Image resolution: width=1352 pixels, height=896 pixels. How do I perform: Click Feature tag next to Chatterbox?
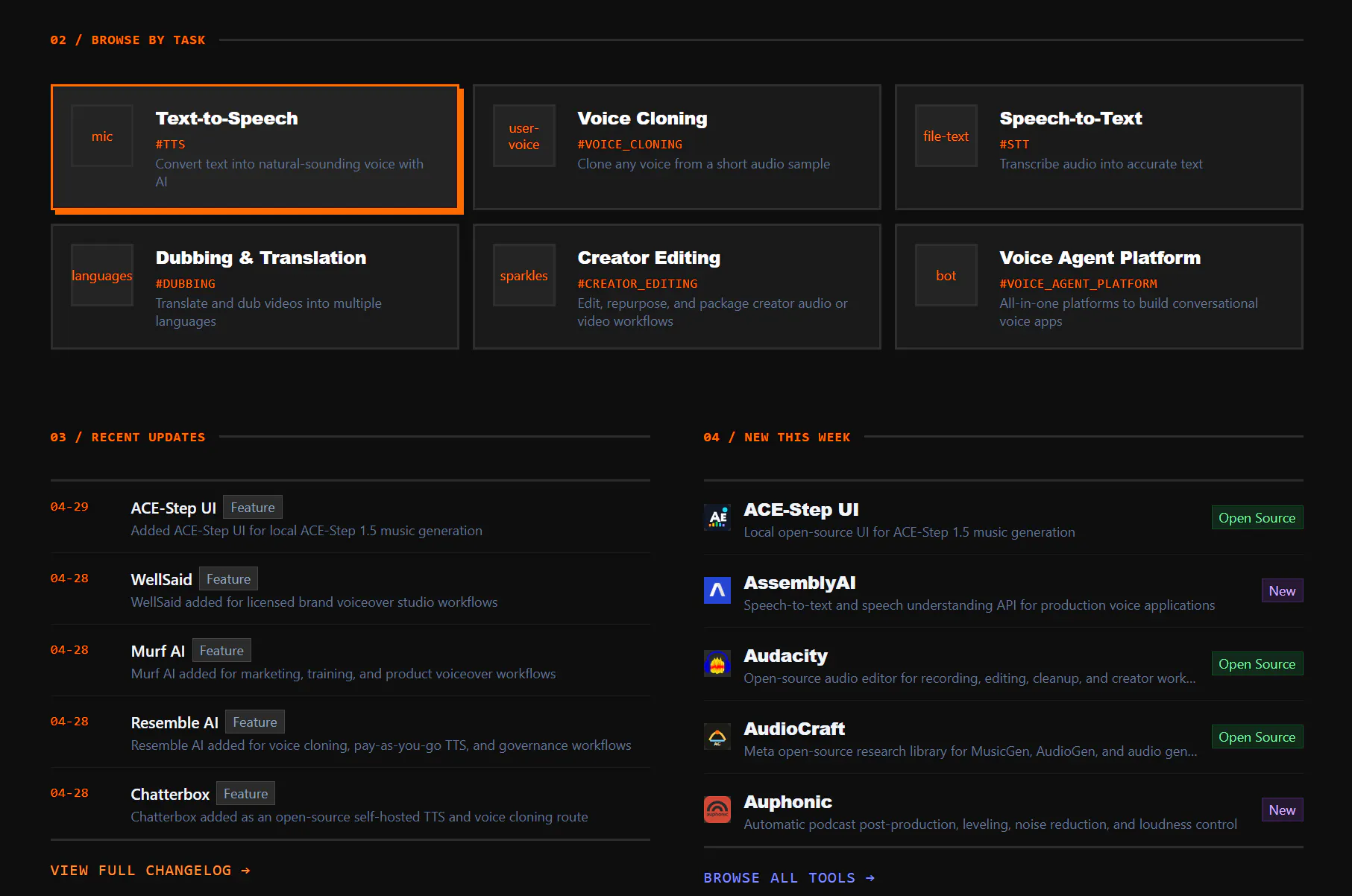click(x=245, y=794)
